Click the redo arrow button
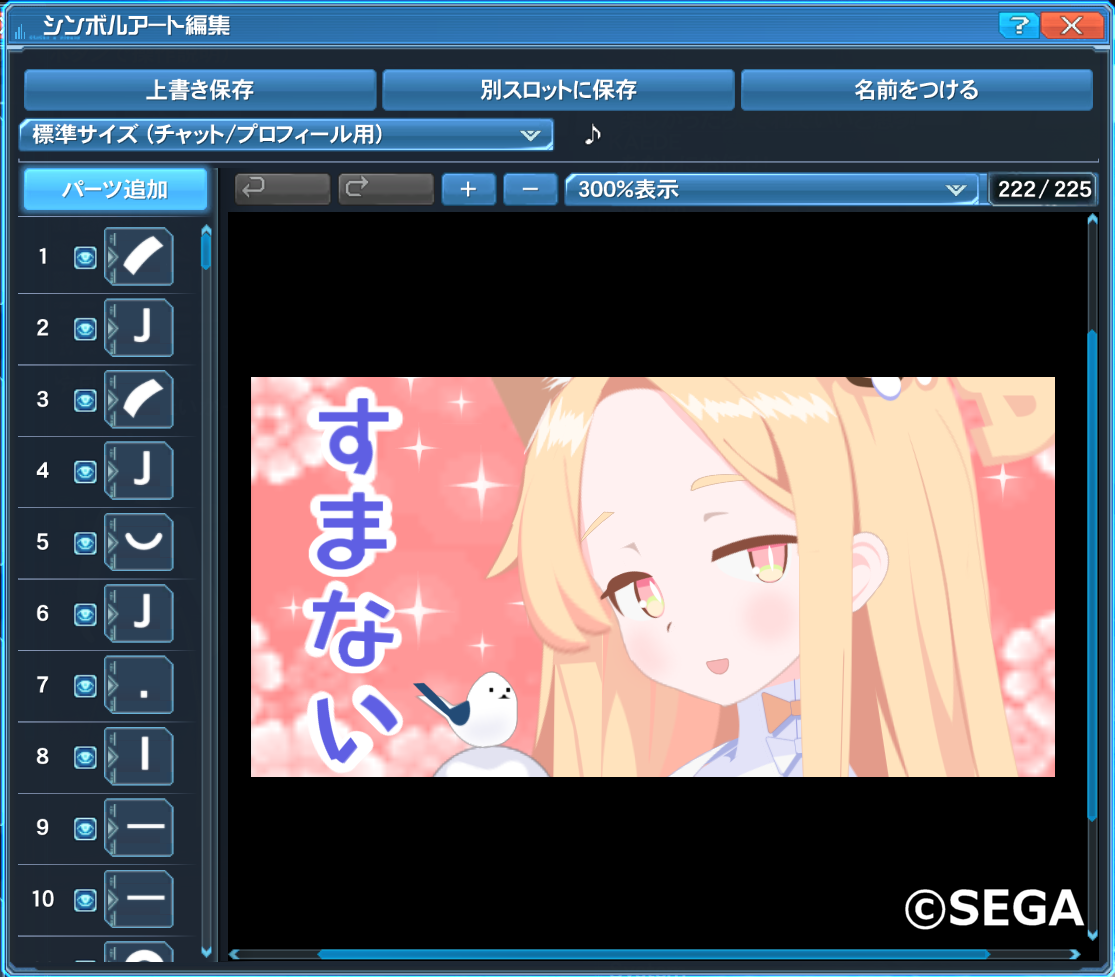The height and width of the screenshot is (977, 1115). (x=386, y=189)
